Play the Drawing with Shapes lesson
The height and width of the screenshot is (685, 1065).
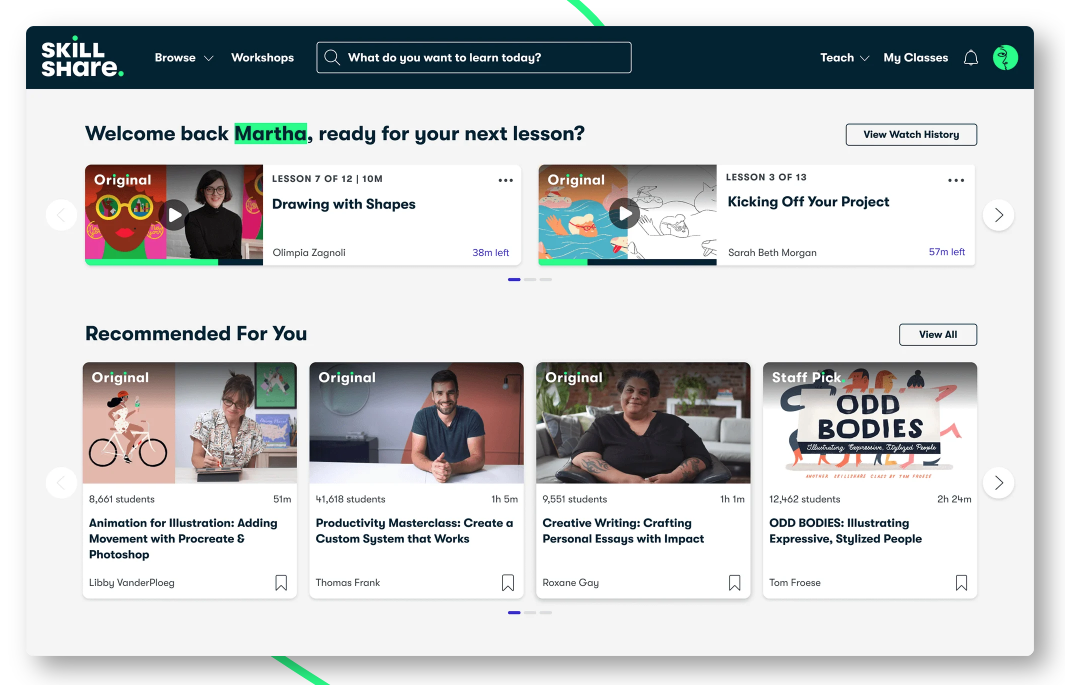[x=174, y=214]
